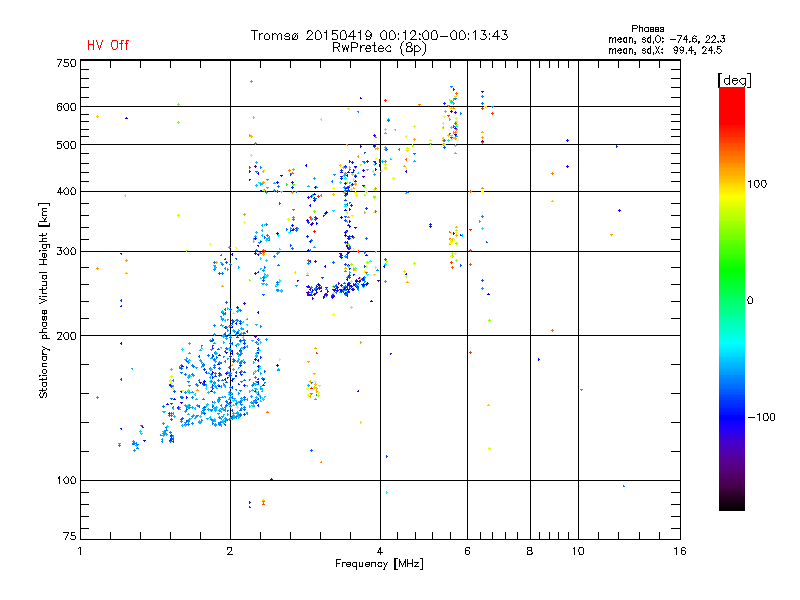The width and height of the screenshot is (800, 600).
Task: Click the mean, sd,X: 99.4 readout
Action: pyautogui.click(x=665, y=50)
